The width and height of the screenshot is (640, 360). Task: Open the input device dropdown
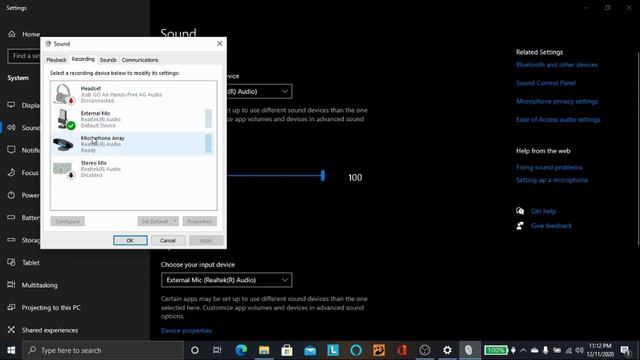227,280
